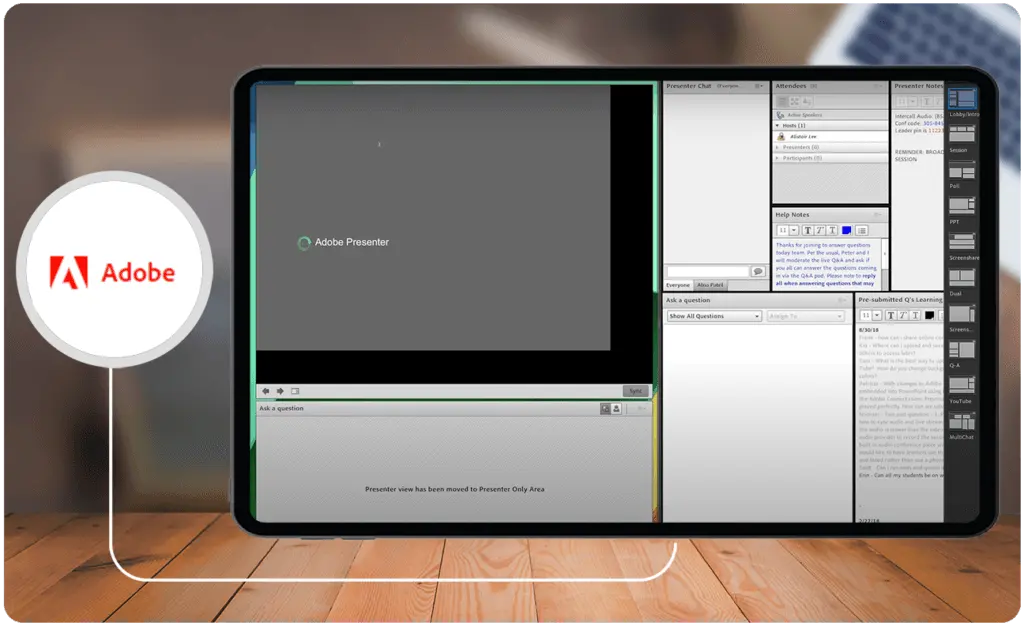This screenshot has height=626, width=1024.
Task: Click the 'Adobe Presenter' loading text
Action: tap(351, 242)
